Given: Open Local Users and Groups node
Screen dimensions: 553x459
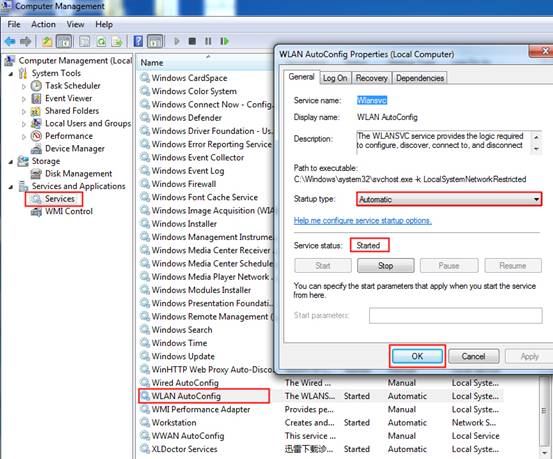Looking at the screenshot, I should (x=88, y=123).
